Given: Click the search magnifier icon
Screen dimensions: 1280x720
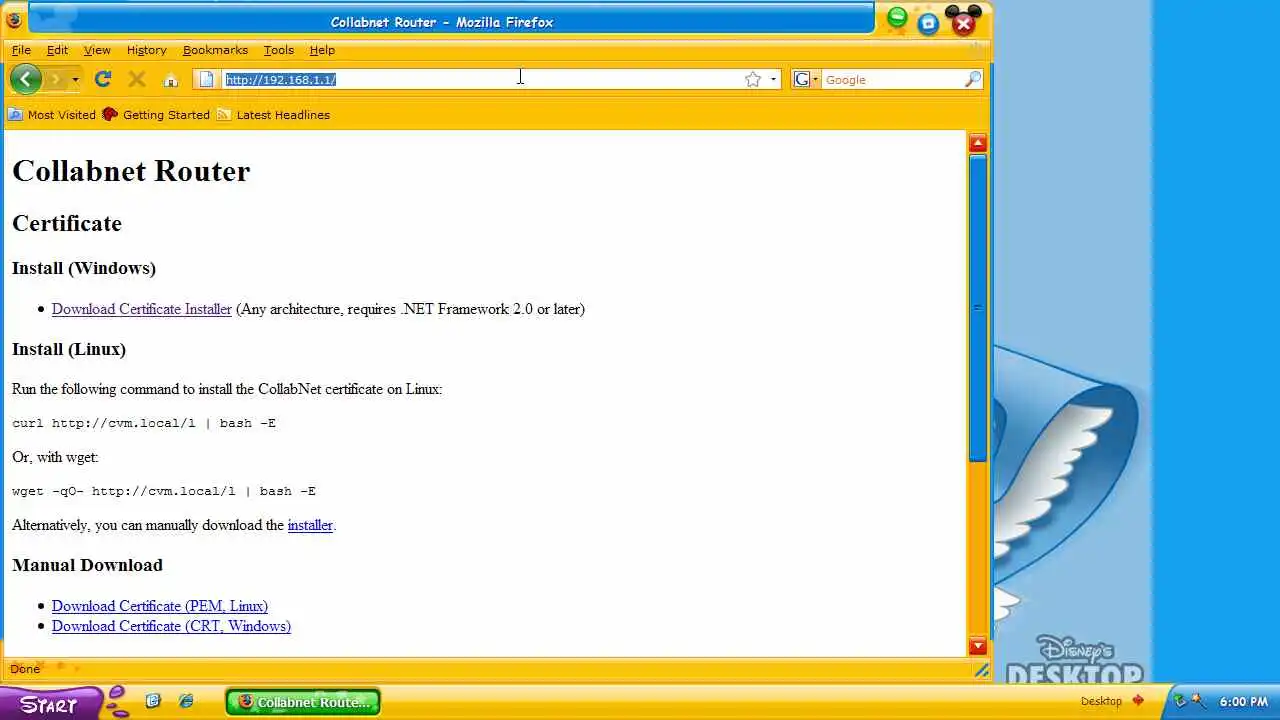Looking at the screenshot, I should click(x=973, y=79).
